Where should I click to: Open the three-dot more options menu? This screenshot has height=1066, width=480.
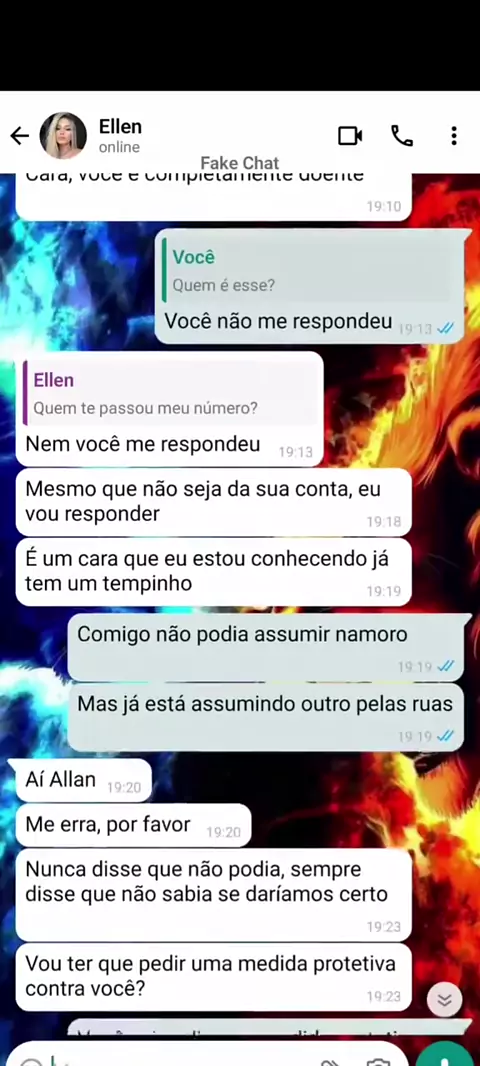[x=453, y=136]
